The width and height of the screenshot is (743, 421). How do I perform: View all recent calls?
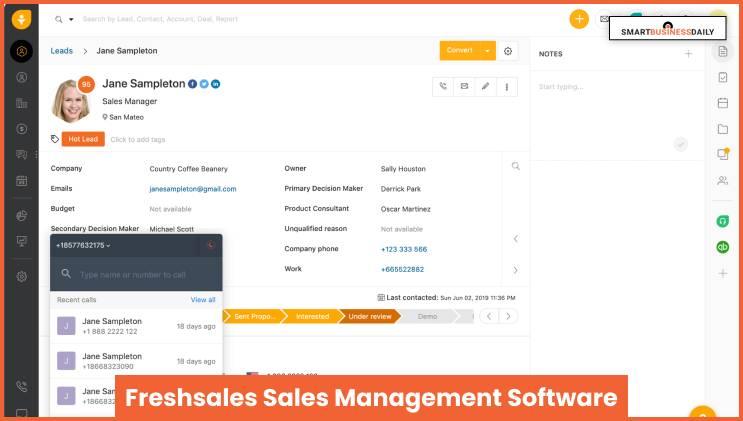tap(203, 300)
